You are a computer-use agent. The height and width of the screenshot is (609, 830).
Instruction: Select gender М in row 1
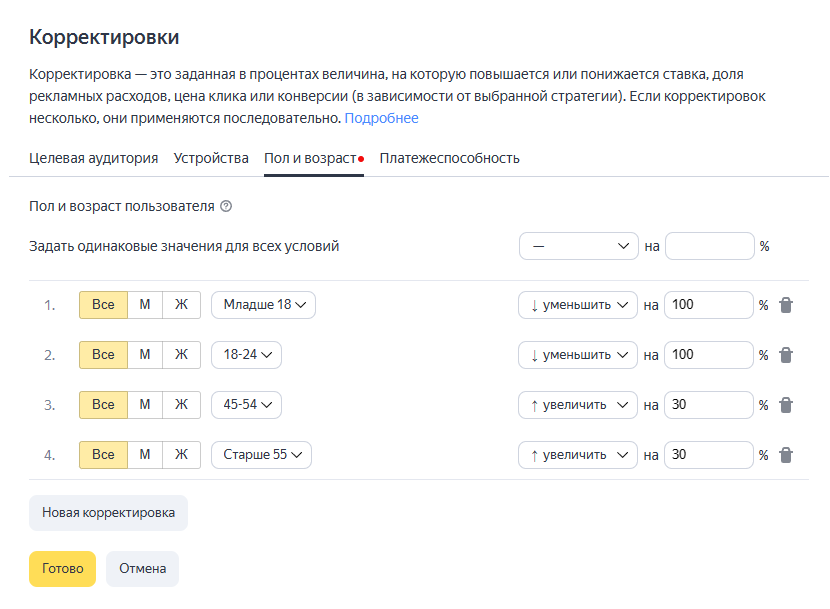click(145, 305)
